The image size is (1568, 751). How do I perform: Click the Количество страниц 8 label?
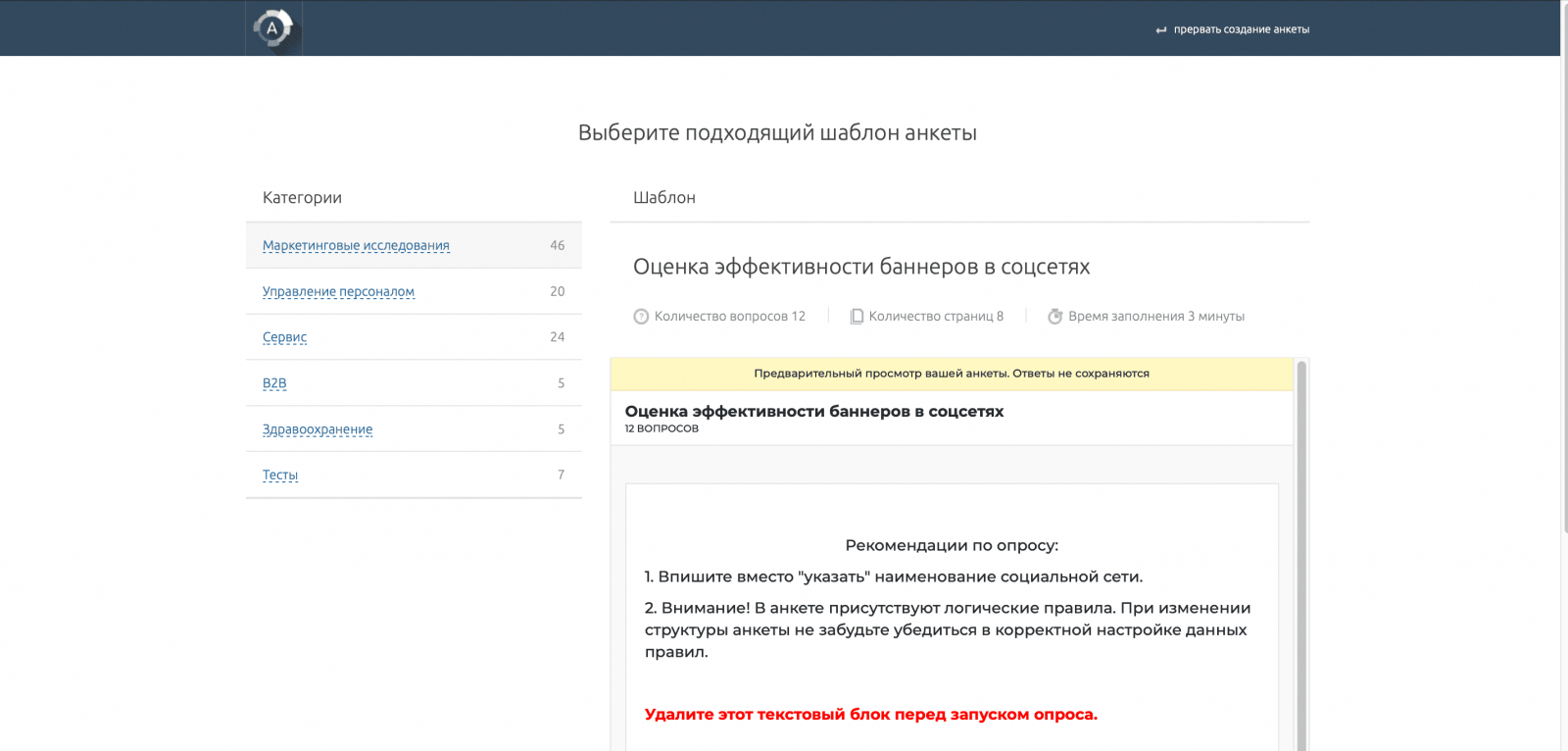click(x=936, y=317)
